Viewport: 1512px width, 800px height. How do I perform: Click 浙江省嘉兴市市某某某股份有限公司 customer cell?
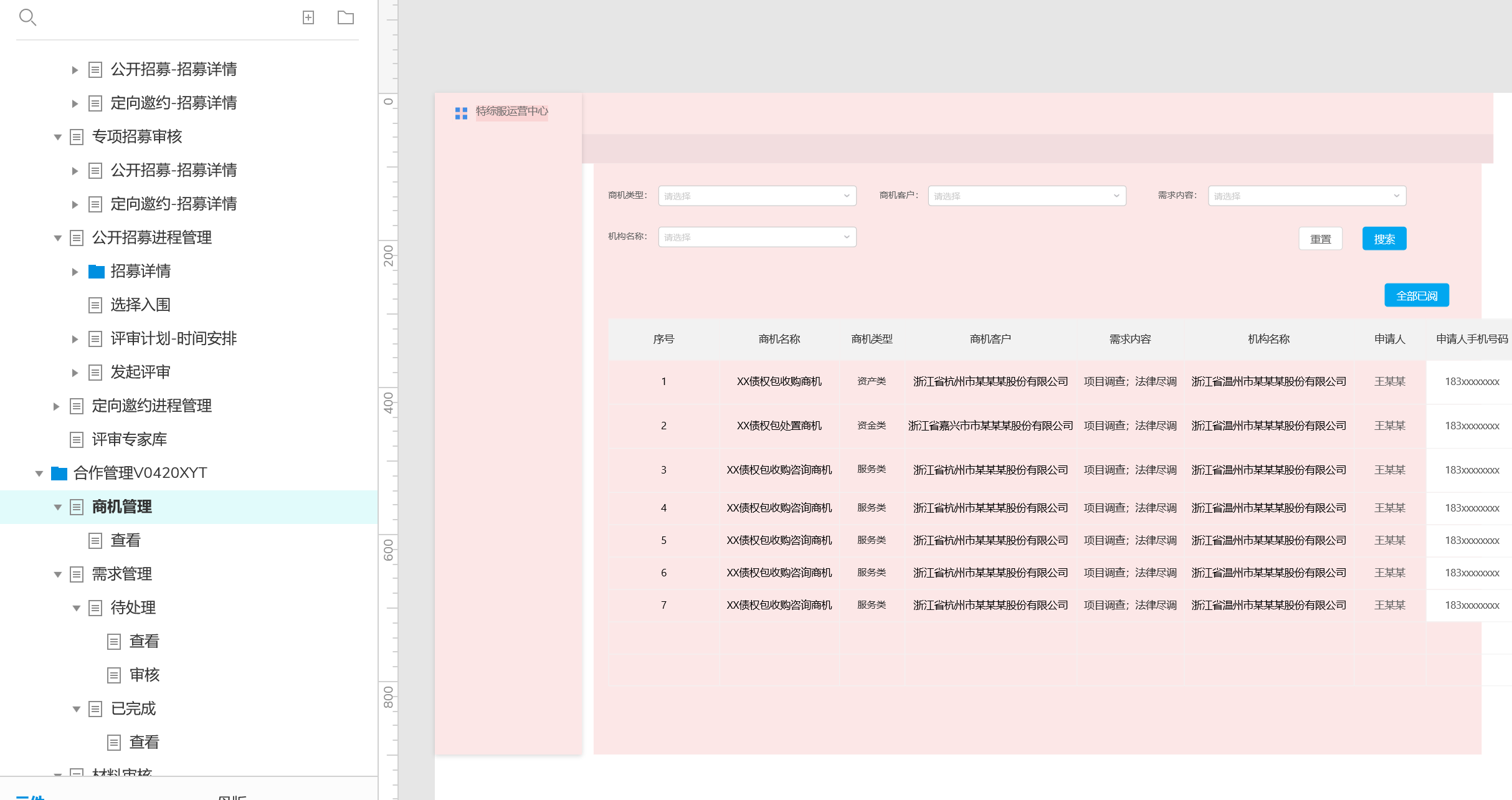pyautogui.click(x=991, y=426)
